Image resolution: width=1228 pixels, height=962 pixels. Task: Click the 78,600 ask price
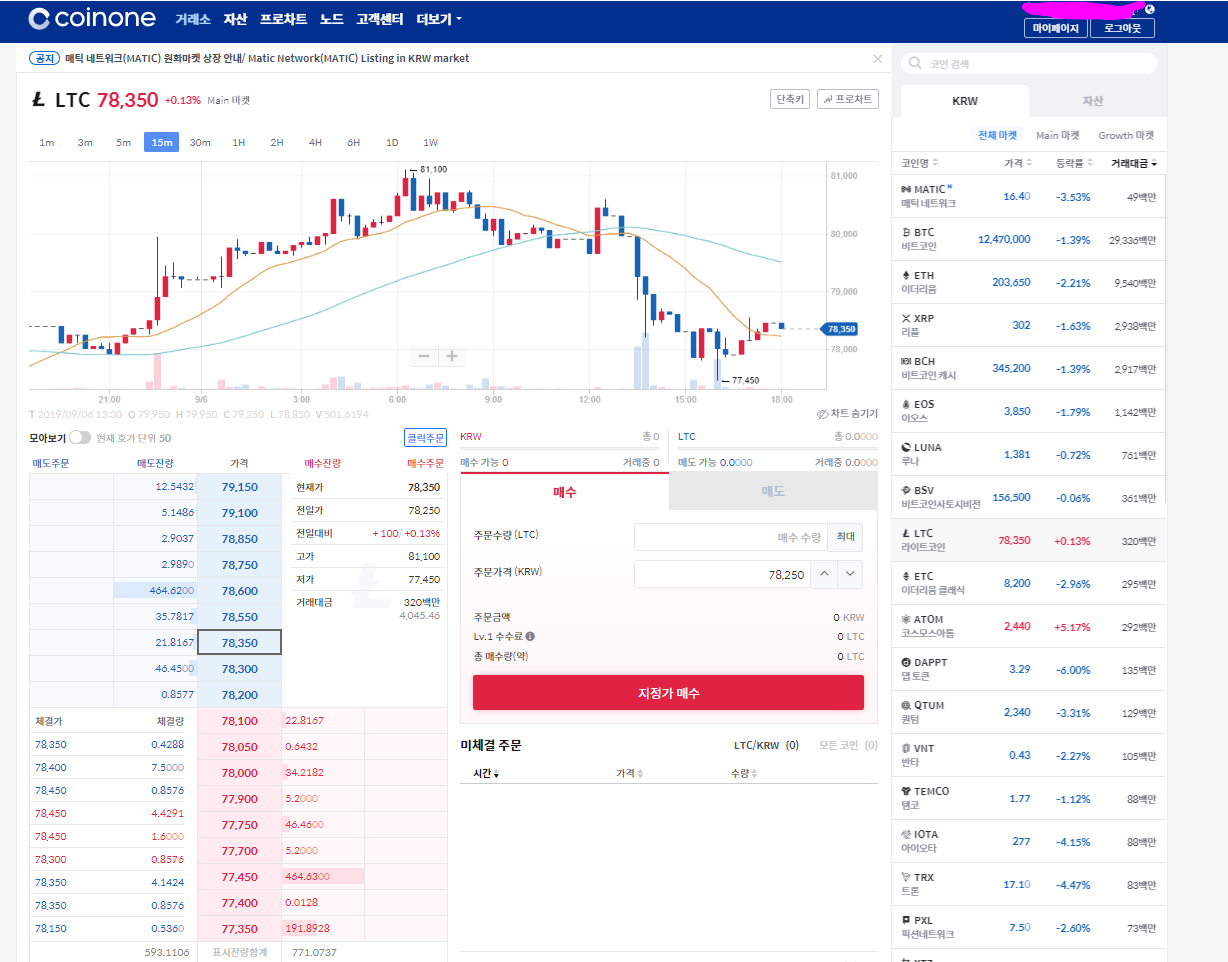click(x=240, y=591)
